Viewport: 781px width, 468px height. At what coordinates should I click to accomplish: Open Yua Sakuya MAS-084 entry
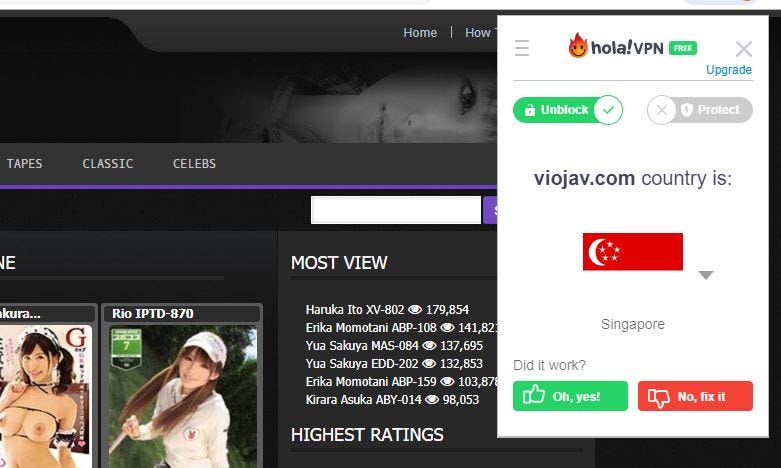(x=362, y=346)
